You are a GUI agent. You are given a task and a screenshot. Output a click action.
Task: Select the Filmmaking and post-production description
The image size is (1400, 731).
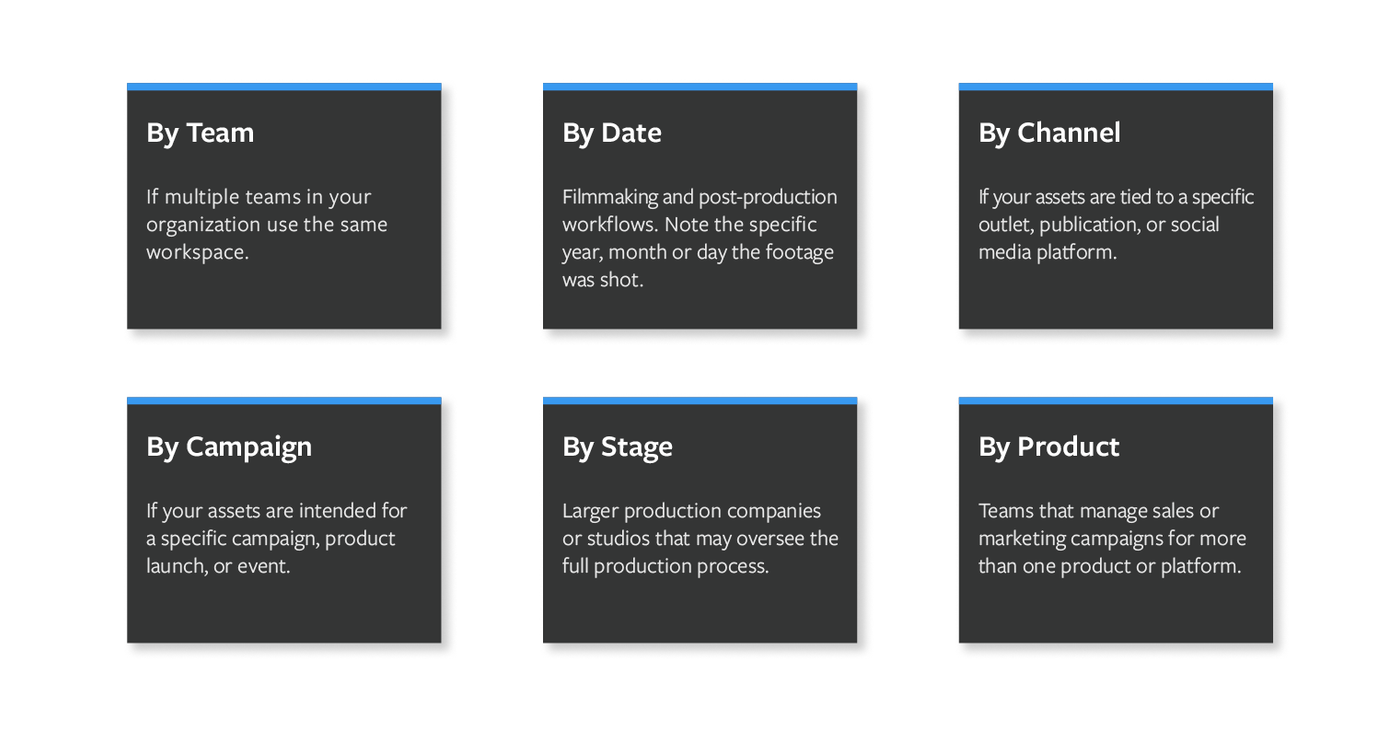click(x=700, y=238)
